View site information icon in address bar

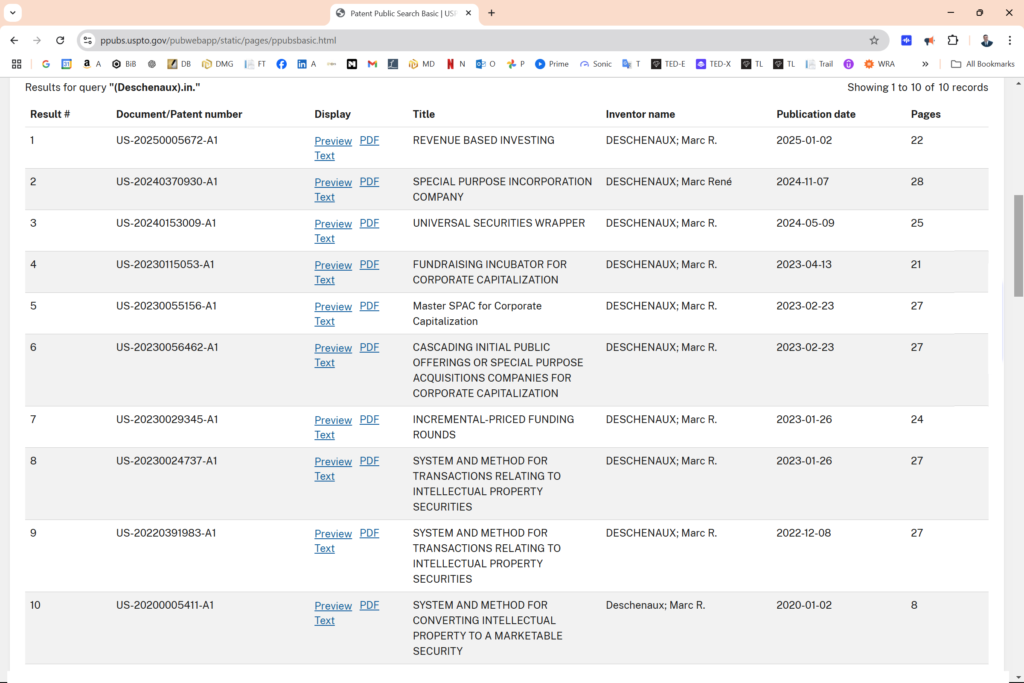[88, 40]
